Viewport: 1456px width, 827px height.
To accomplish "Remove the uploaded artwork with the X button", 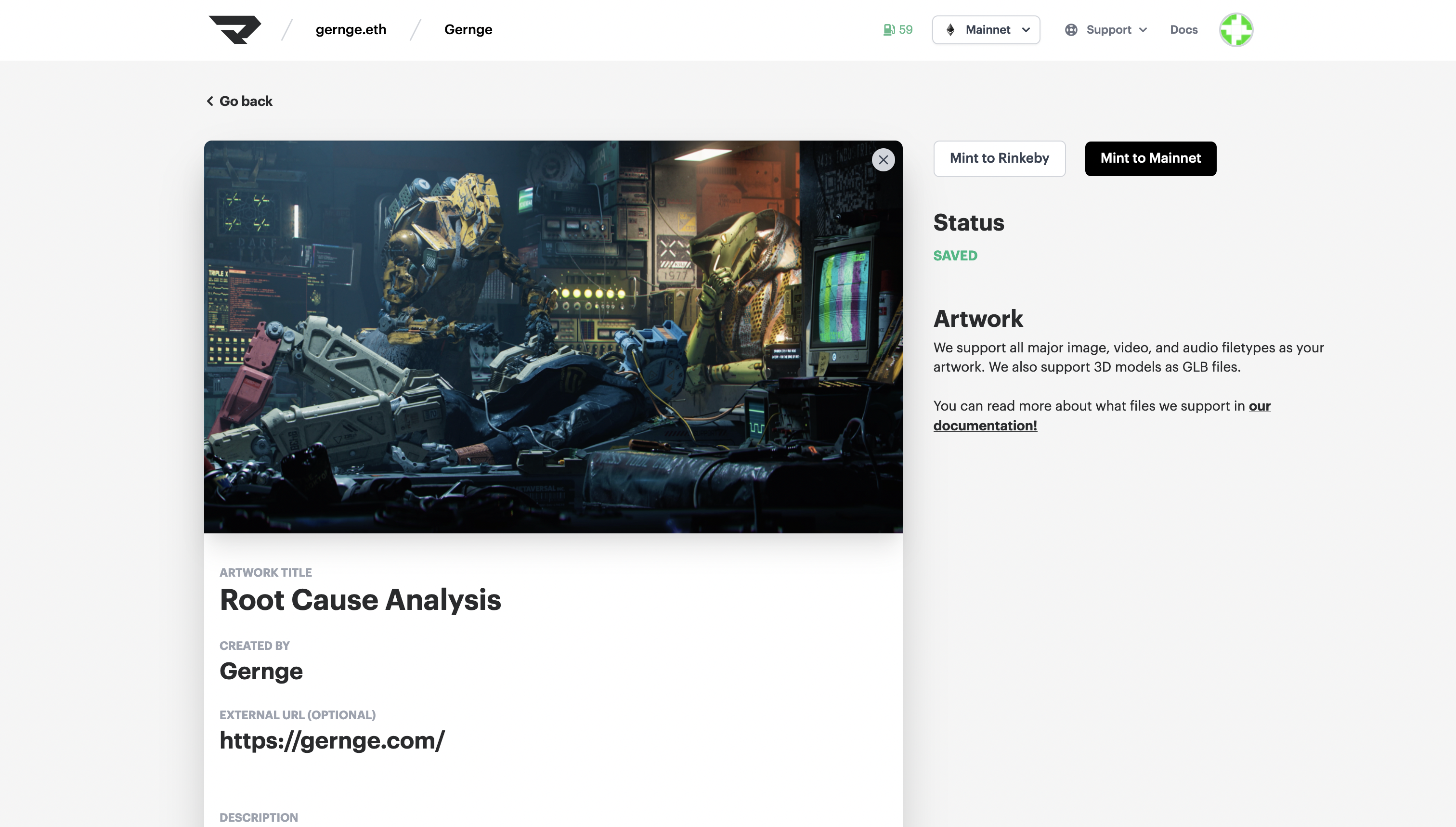I will click(x=883, y=160).
